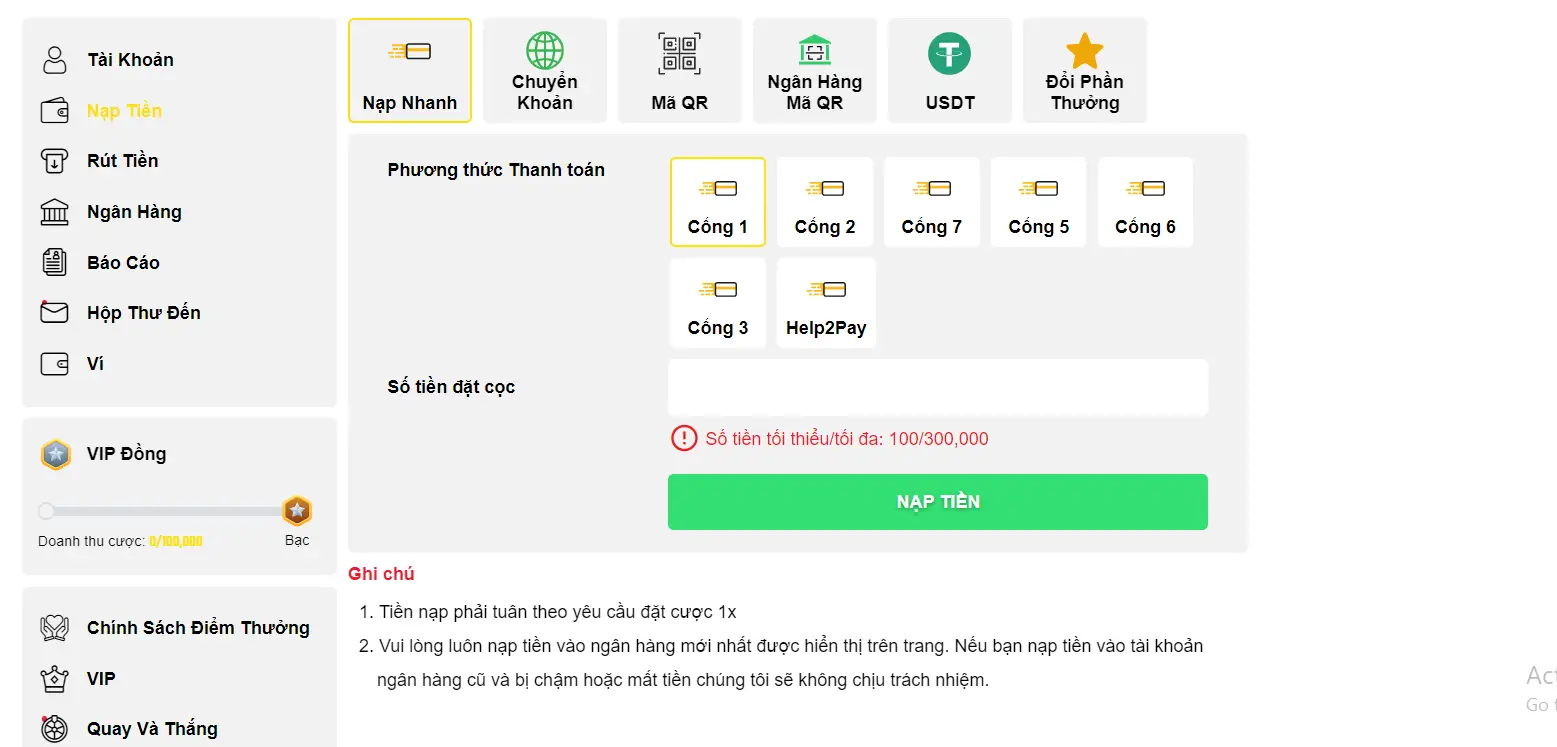Open the Chuyển Khoản tab
This screenshot has width=1557, height=747.
coord(544,70)
